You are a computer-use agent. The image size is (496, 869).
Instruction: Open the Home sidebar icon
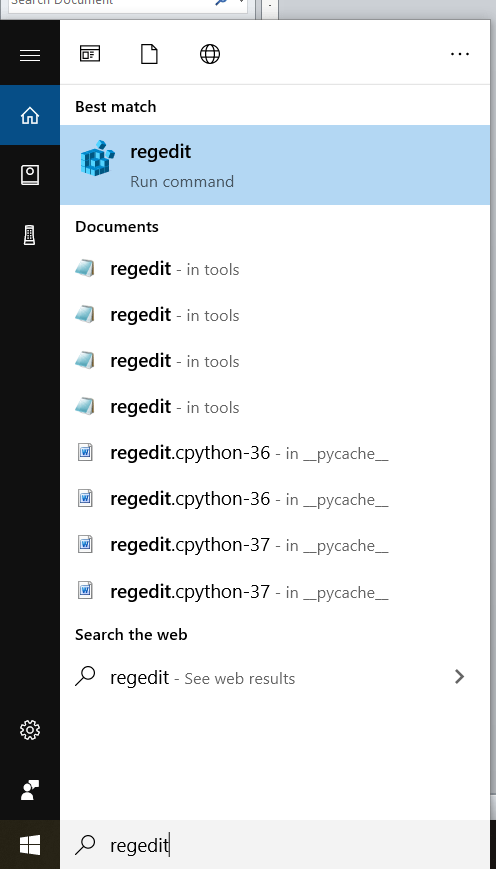click(x=30, y=115)
